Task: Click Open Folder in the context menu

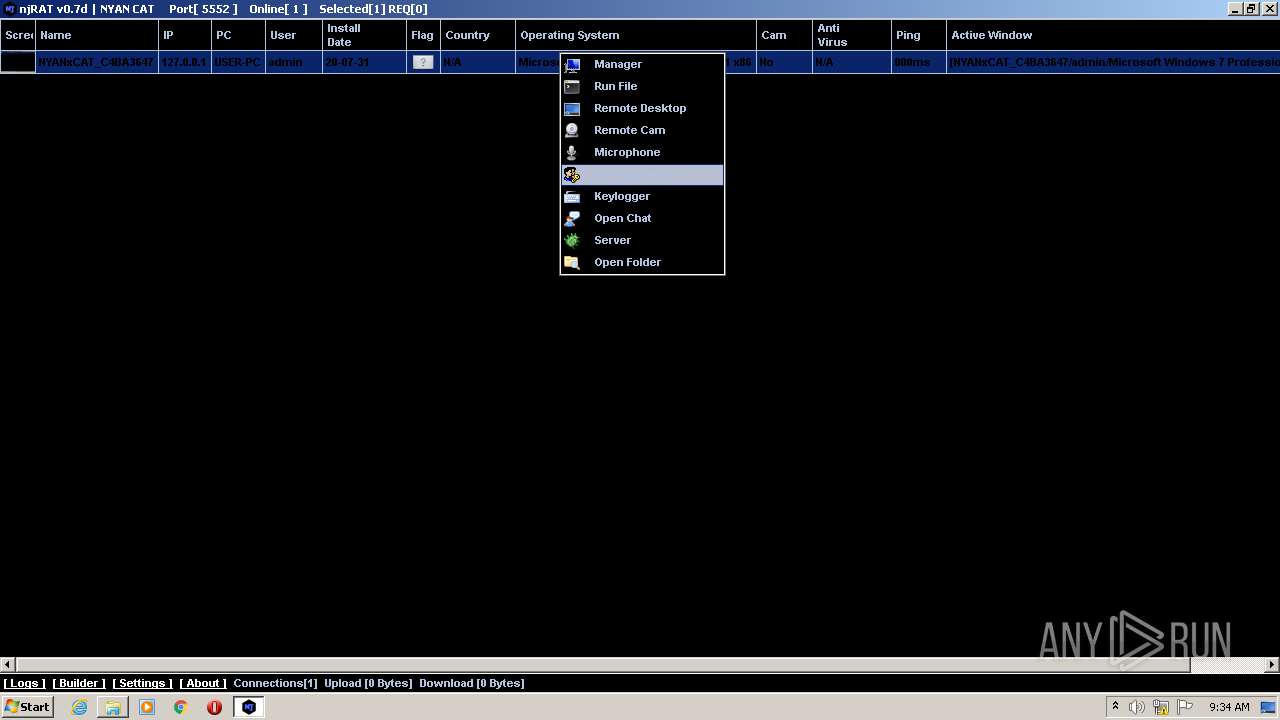Action: [x=642, y=262]
